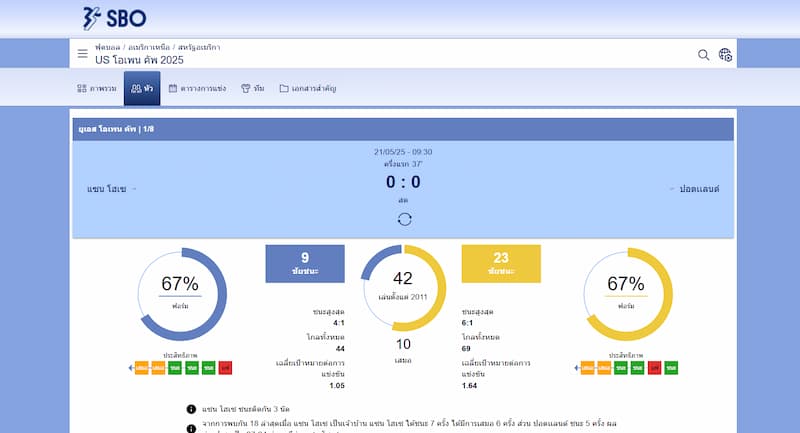The image size is (800, 433).
Task: Click the second info icon beside head-to-head note
Action: (x=191, y=428)
